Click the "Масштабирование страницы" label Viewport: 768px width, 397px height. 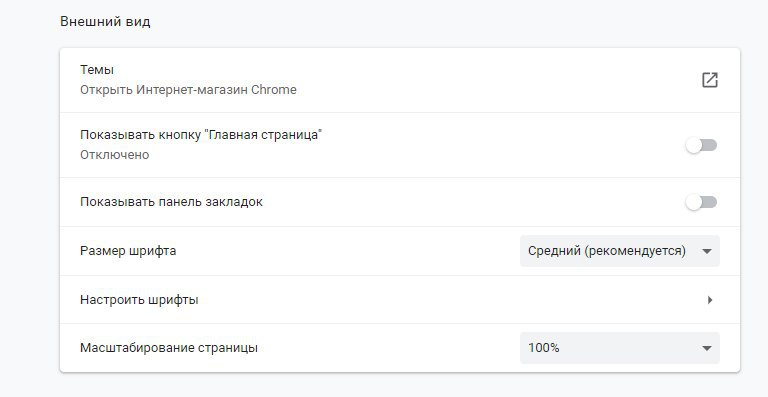coord(169,348)
